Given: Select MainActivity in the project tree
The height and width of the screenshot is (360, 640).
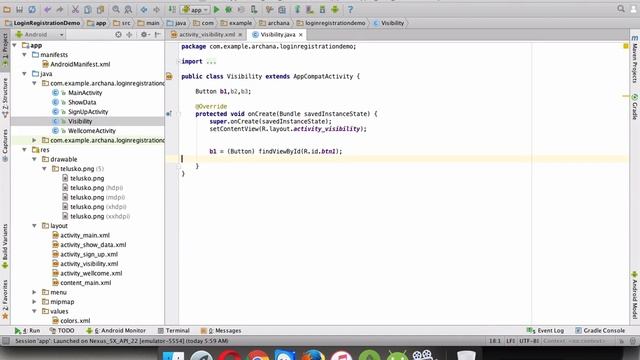Looking at the screenshot, I should coord(85,93).
